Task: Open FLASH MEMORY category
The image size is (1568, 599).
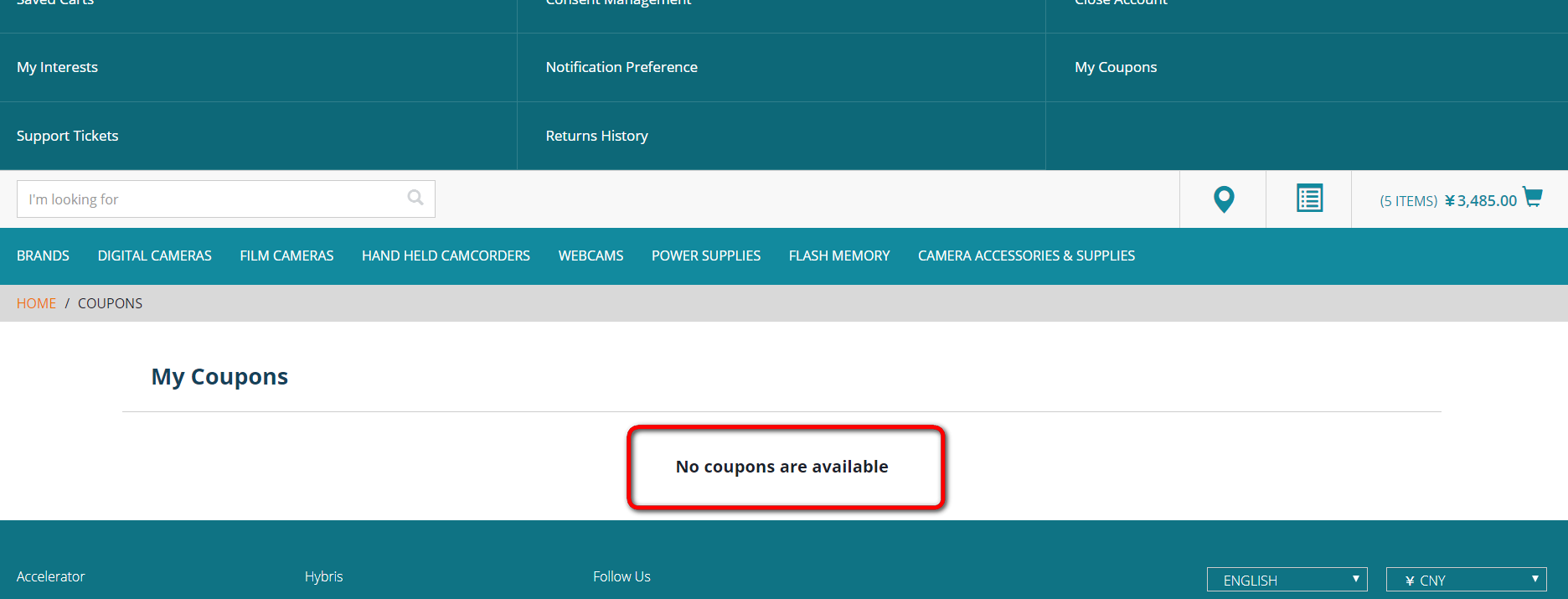Action: [839, 256]
